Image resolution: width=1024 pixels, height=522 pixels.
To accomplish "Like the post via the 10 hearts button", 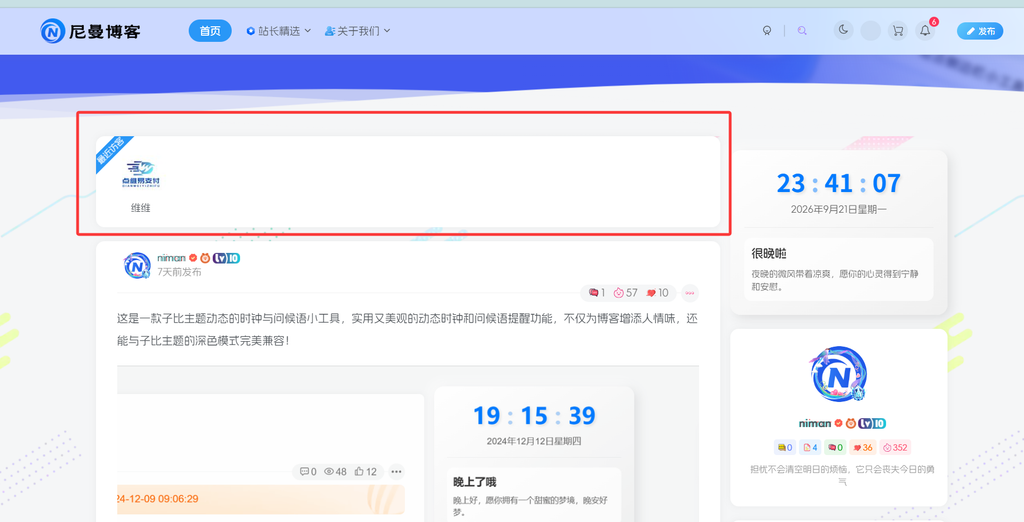I will pos(658,293).
